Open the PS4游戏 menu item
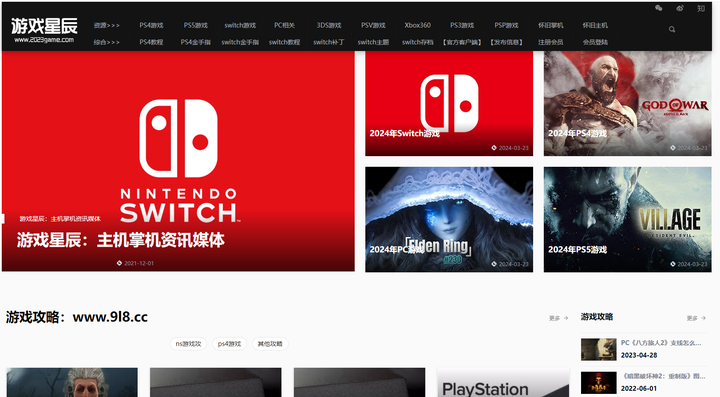 coord(151,25)
